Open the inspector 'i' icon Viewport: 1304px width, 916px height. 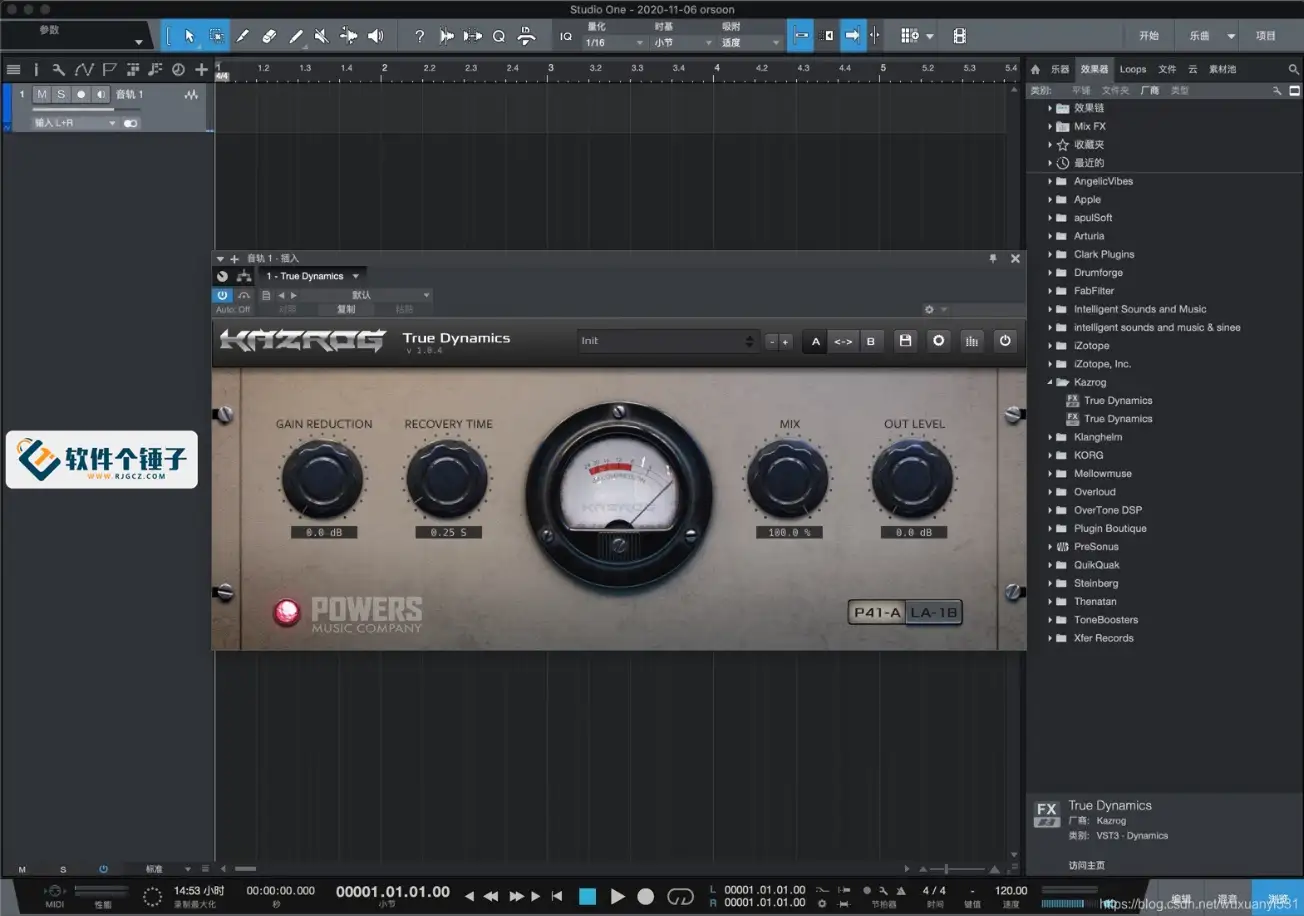(36, 69)
